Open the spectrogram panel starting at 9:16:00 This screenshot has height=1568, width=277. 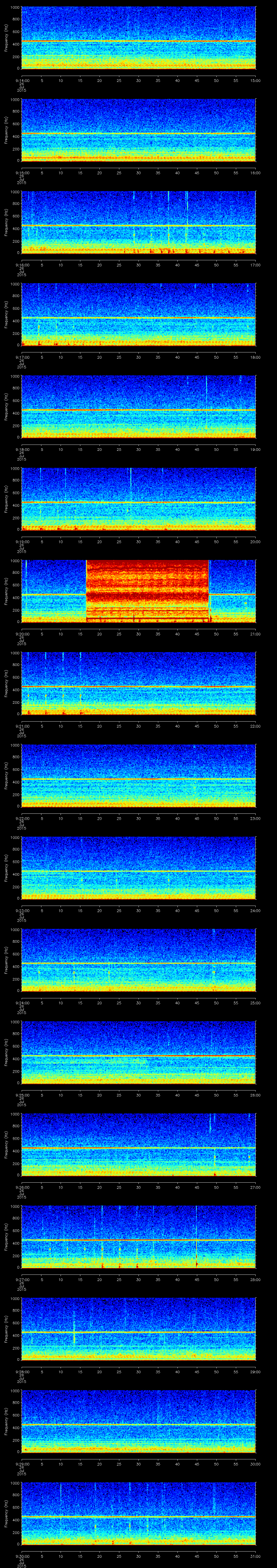point(138,222)
